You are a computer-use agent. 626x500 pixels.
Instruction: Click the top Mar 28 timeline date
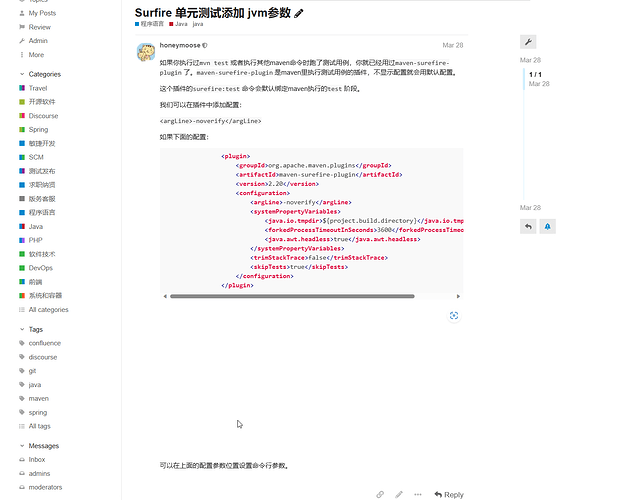pos(530,60)
